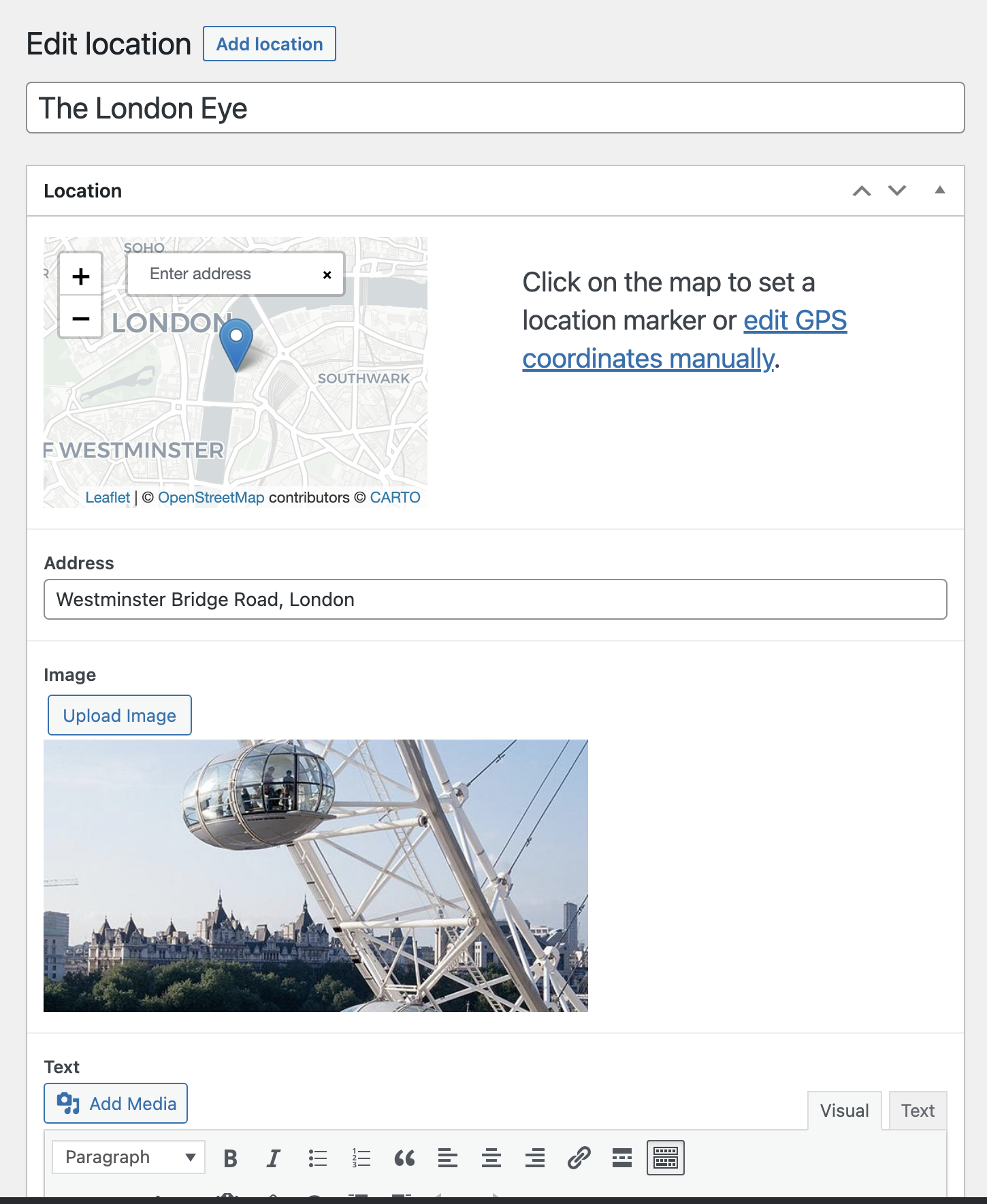Insert a numbered list
987x1204 pixels.
[361, 1158]
